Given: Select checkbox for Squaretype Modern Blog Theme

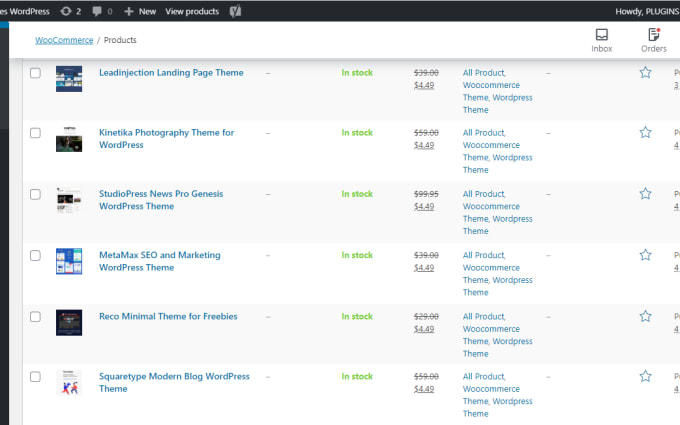Looking at the screenshot, I should [x=36, y=376].
